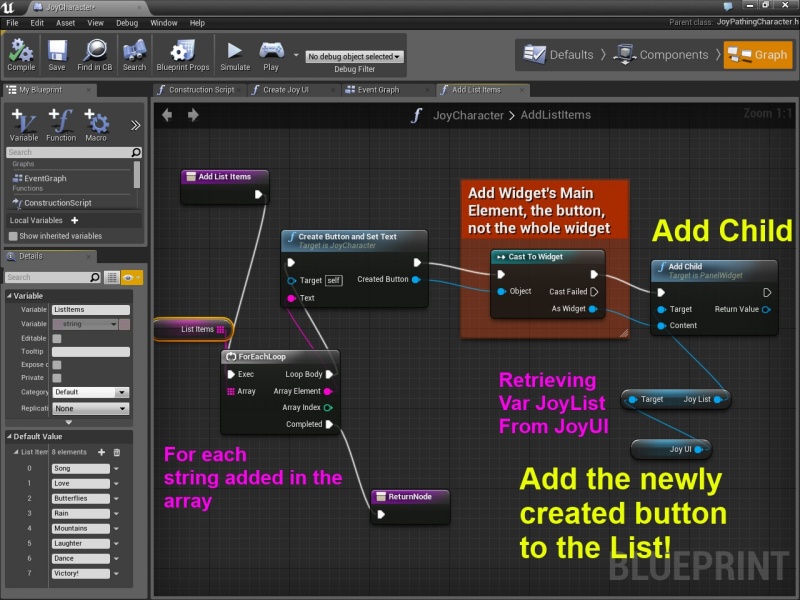Toggle array type button beside string

(x=124, y=324)
